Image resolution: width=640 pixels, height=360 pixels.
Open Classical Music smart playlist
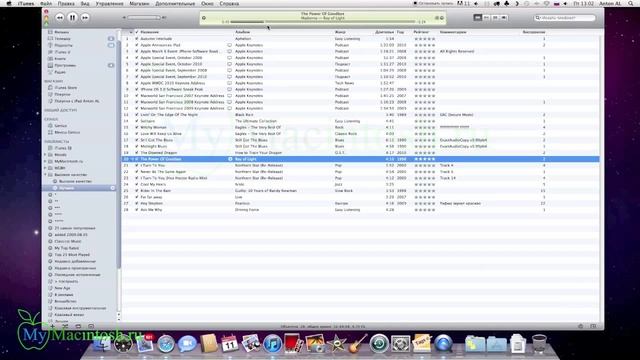coord(68,241)
